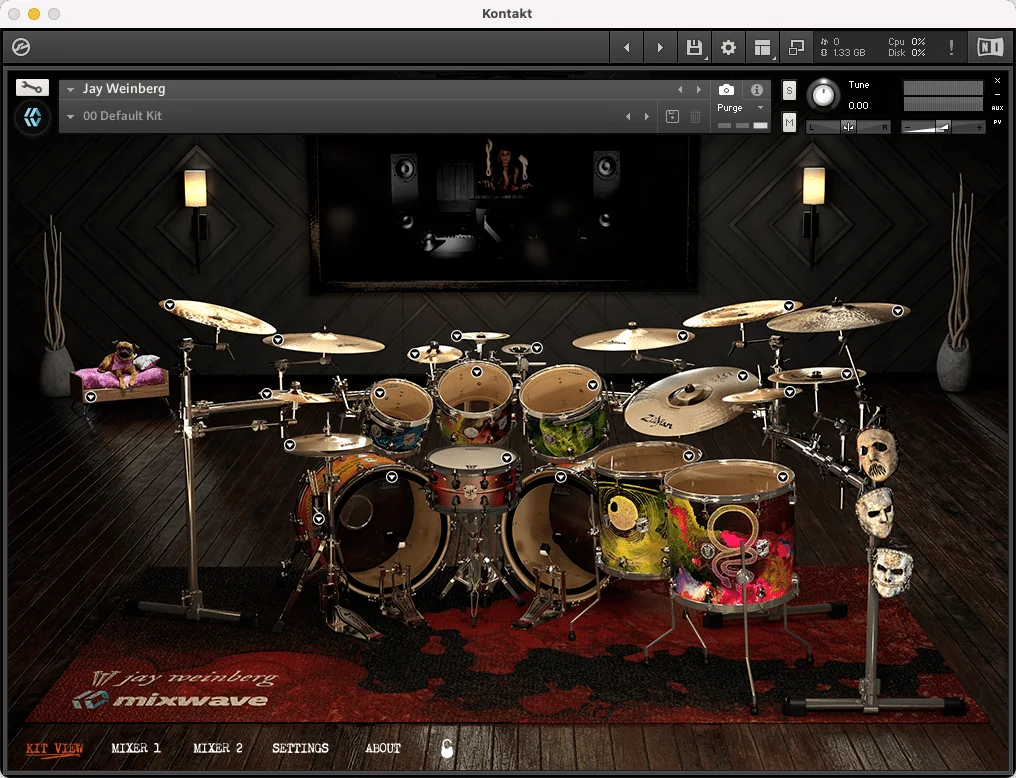Screen dimensions: 1016x778
Task: Open Kontakt settings via the gear icon
Action: coord(728,47)
